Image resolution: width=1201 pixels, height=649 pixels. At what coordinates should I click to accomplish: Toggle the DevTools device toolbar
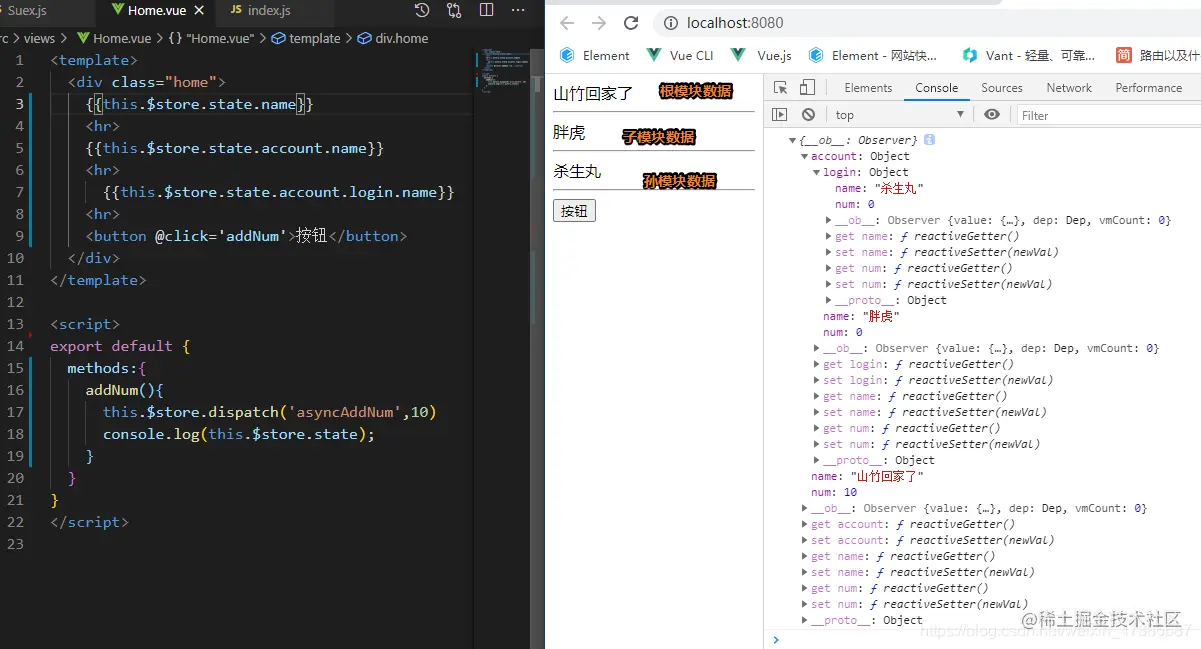point(807,88)
